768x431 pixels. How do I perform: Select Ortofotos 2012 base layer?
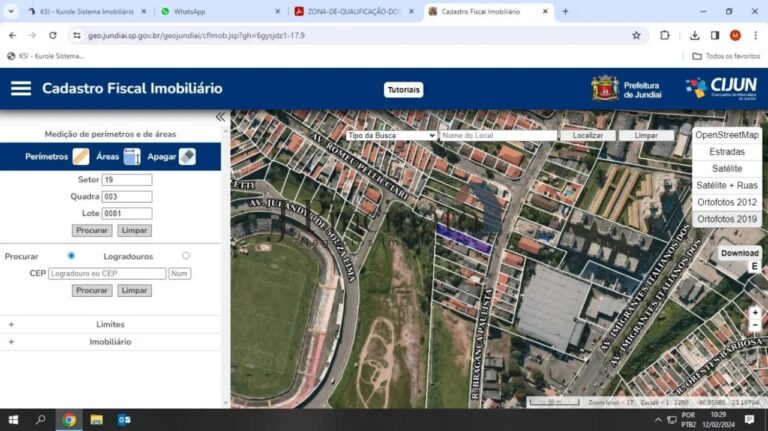point(727,202)
